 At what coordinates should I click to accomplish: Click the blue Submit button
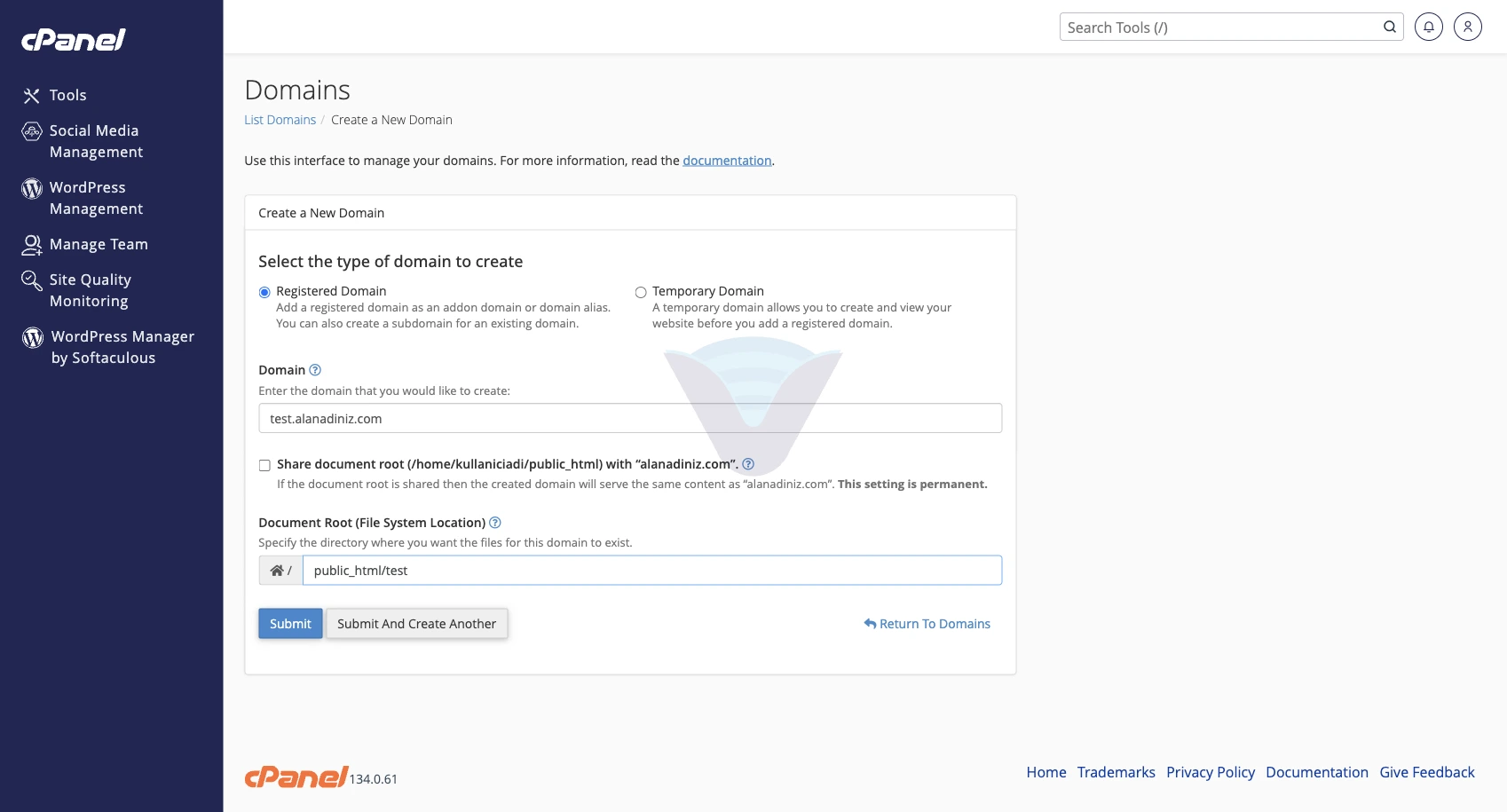coord(290,624)
